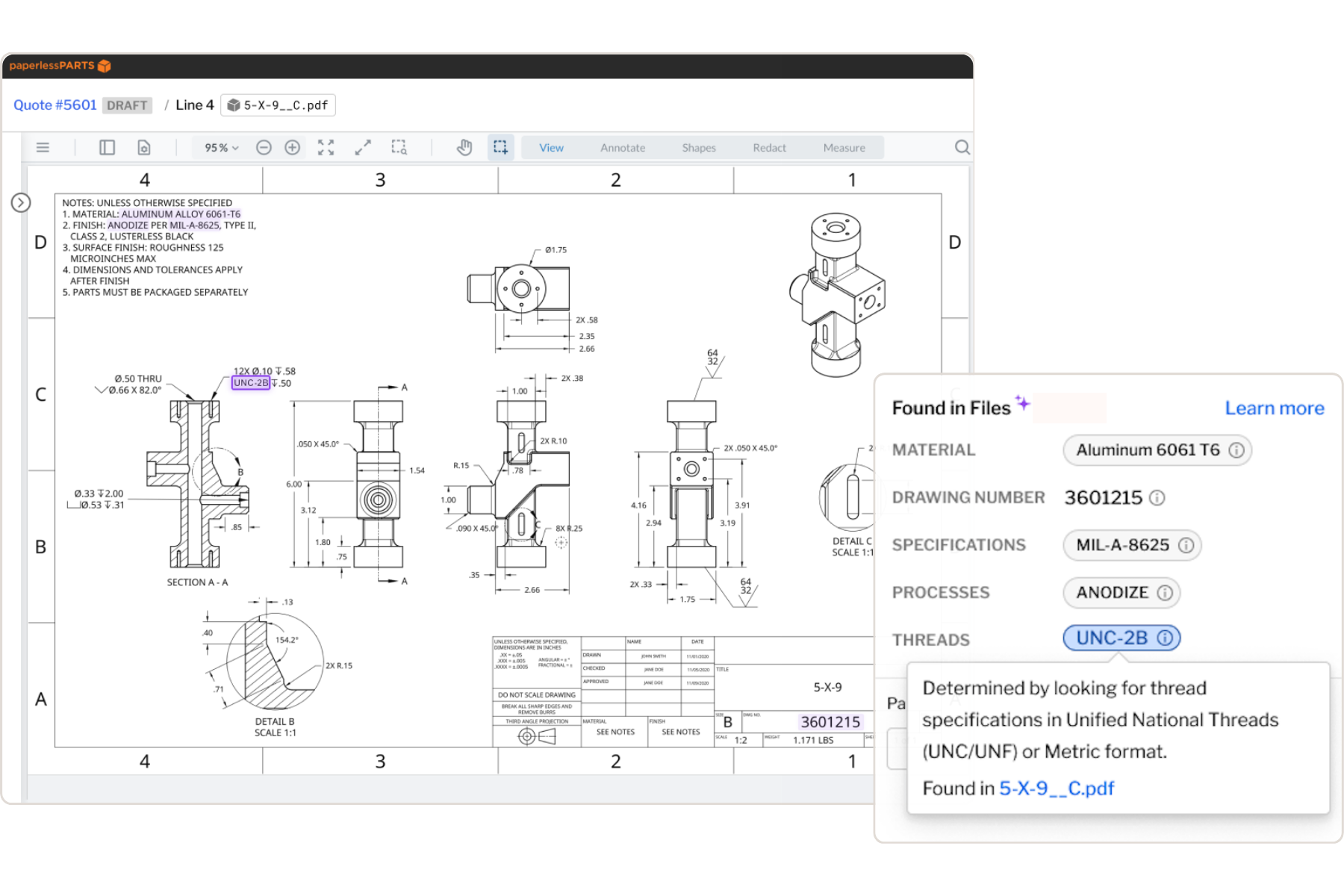Click the Found in Files heading
The image size is (1344, 896).
click(x=951, y=408)
